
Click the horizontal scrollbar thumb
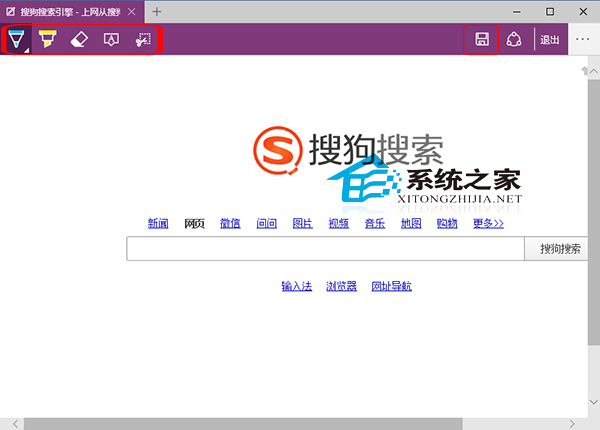coord(243,424)
